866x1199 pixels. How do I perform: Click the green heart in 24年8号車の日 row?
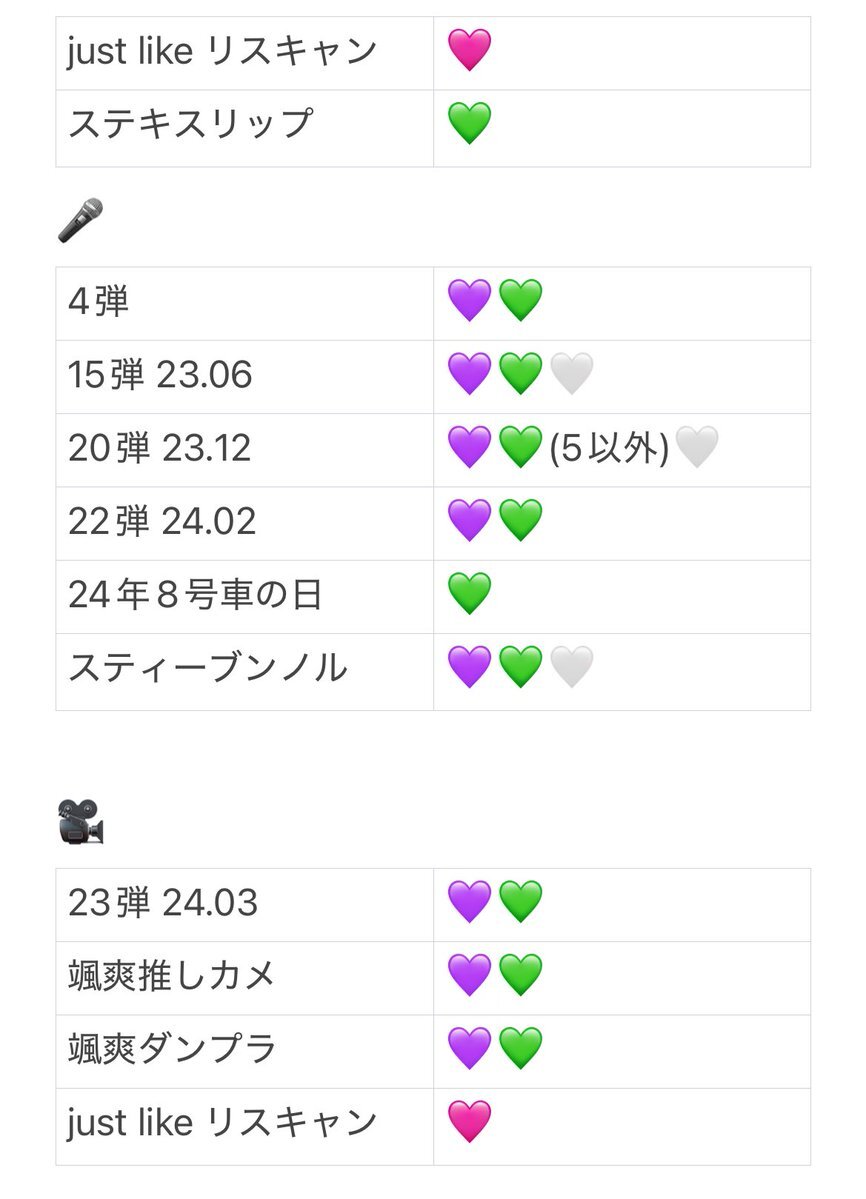(469, 593)
